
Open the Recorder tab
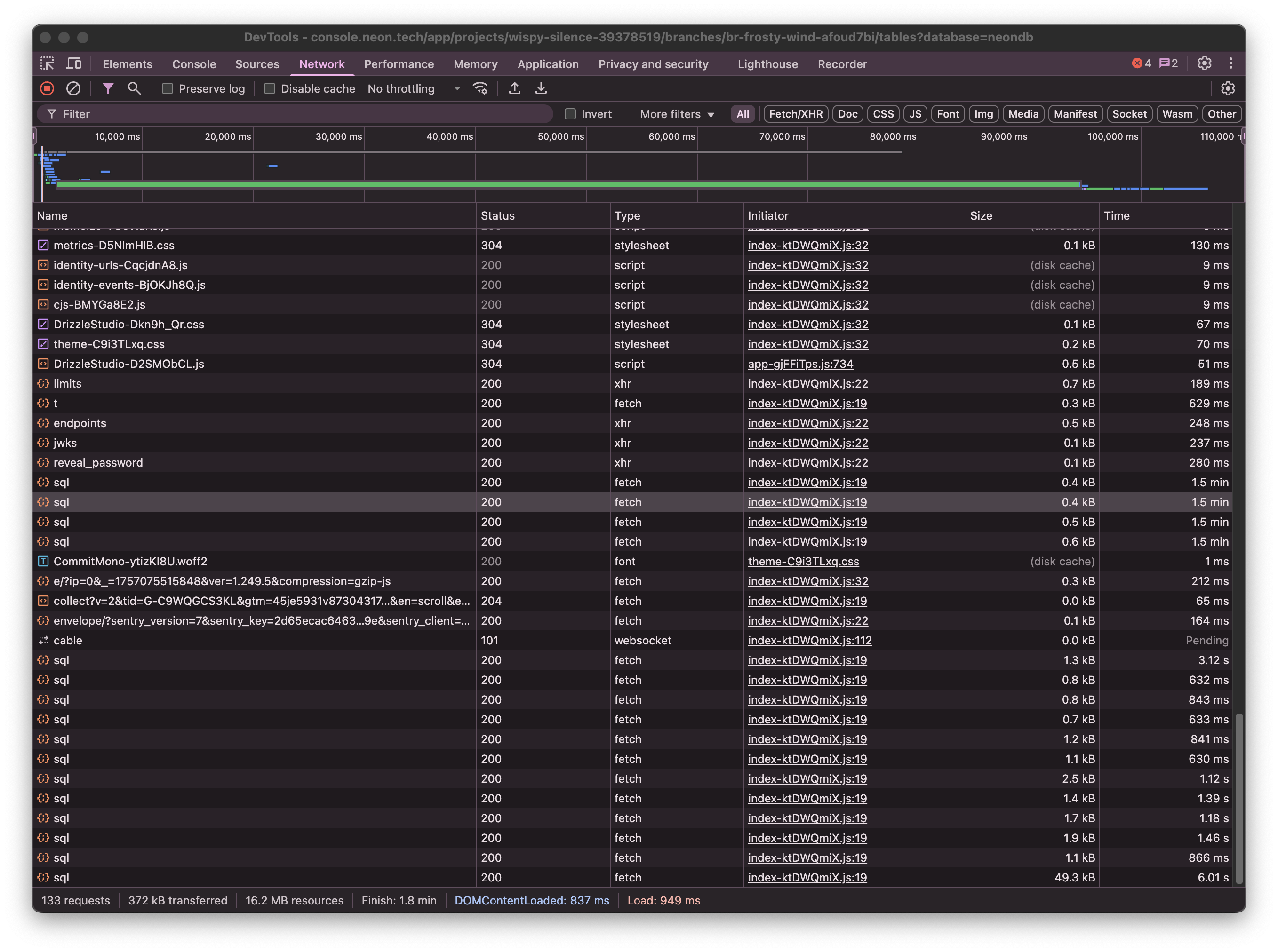pos(842,64)
